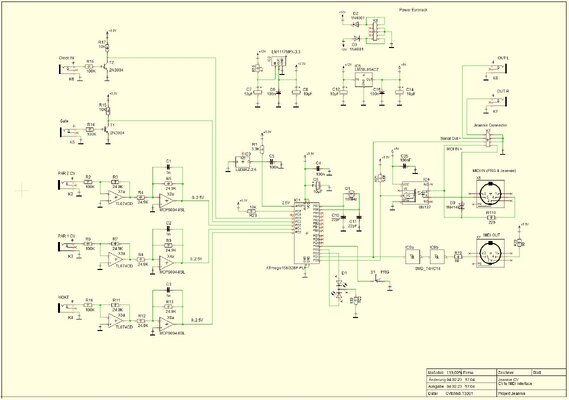Click the T2 2N3904 transistor symbol
Viewport: 569px width, 400px height.
click(x=107, y=68)
